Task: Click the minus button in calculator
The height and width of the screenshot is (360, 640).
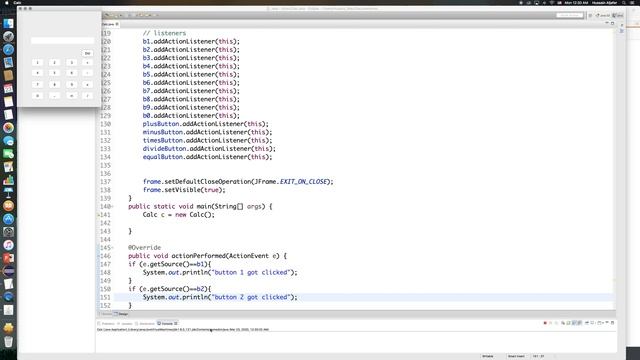Action: (x=87, y=73)
